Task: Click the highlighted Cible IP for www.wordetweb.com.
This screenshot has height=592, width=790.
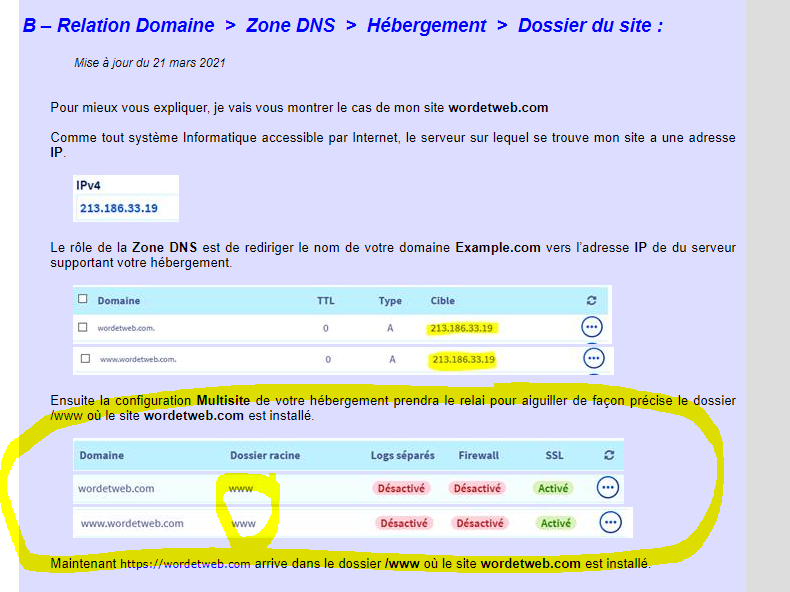Action: pos(463,359)
